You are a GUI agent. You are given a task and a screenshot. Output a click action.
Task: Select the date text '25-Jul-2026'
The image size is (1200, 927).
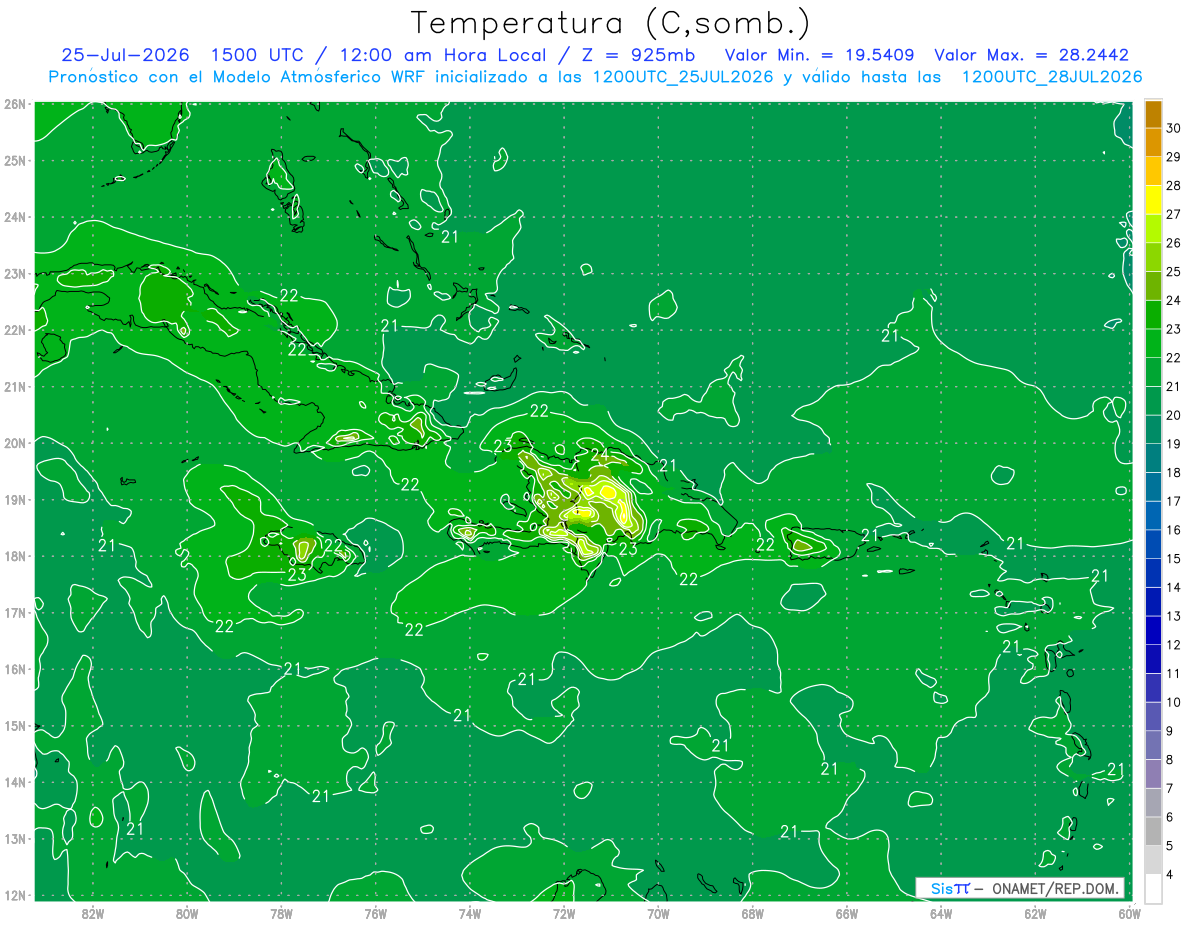coord(125,55)
